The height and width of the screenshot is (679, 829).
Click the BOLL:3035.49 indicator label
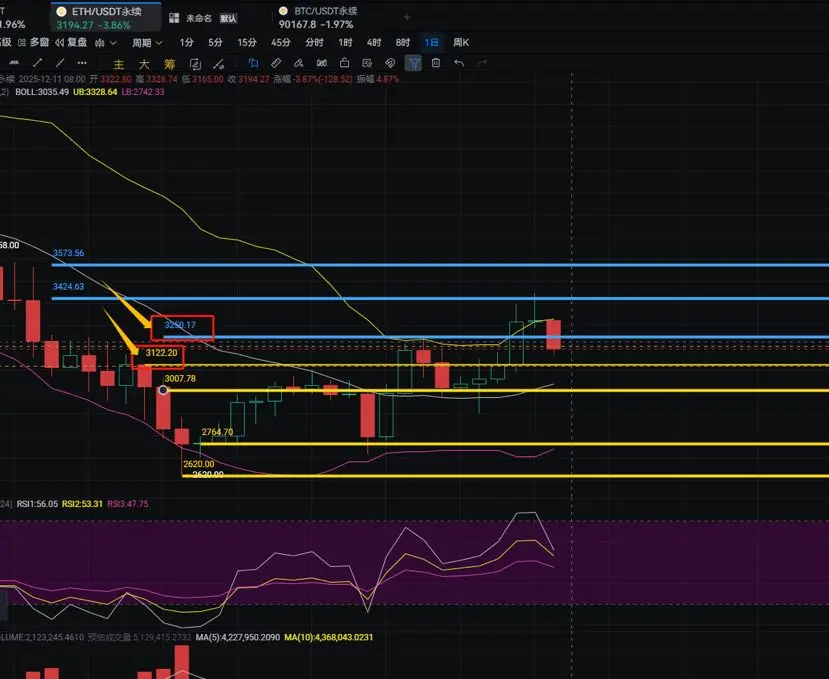42,91
